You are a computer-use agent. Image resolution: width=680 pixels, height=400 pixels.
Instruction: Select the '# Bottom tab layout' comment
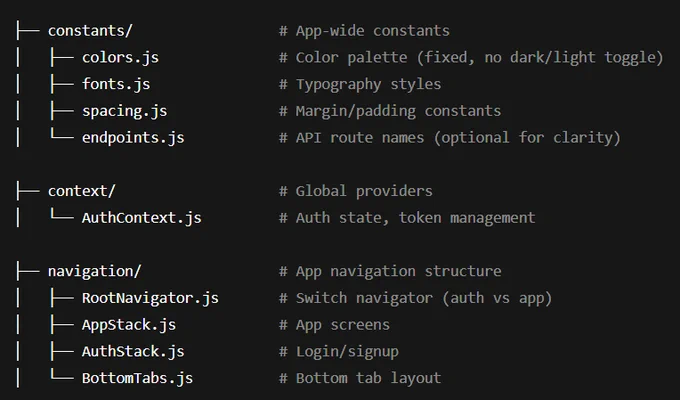[360, 378]
